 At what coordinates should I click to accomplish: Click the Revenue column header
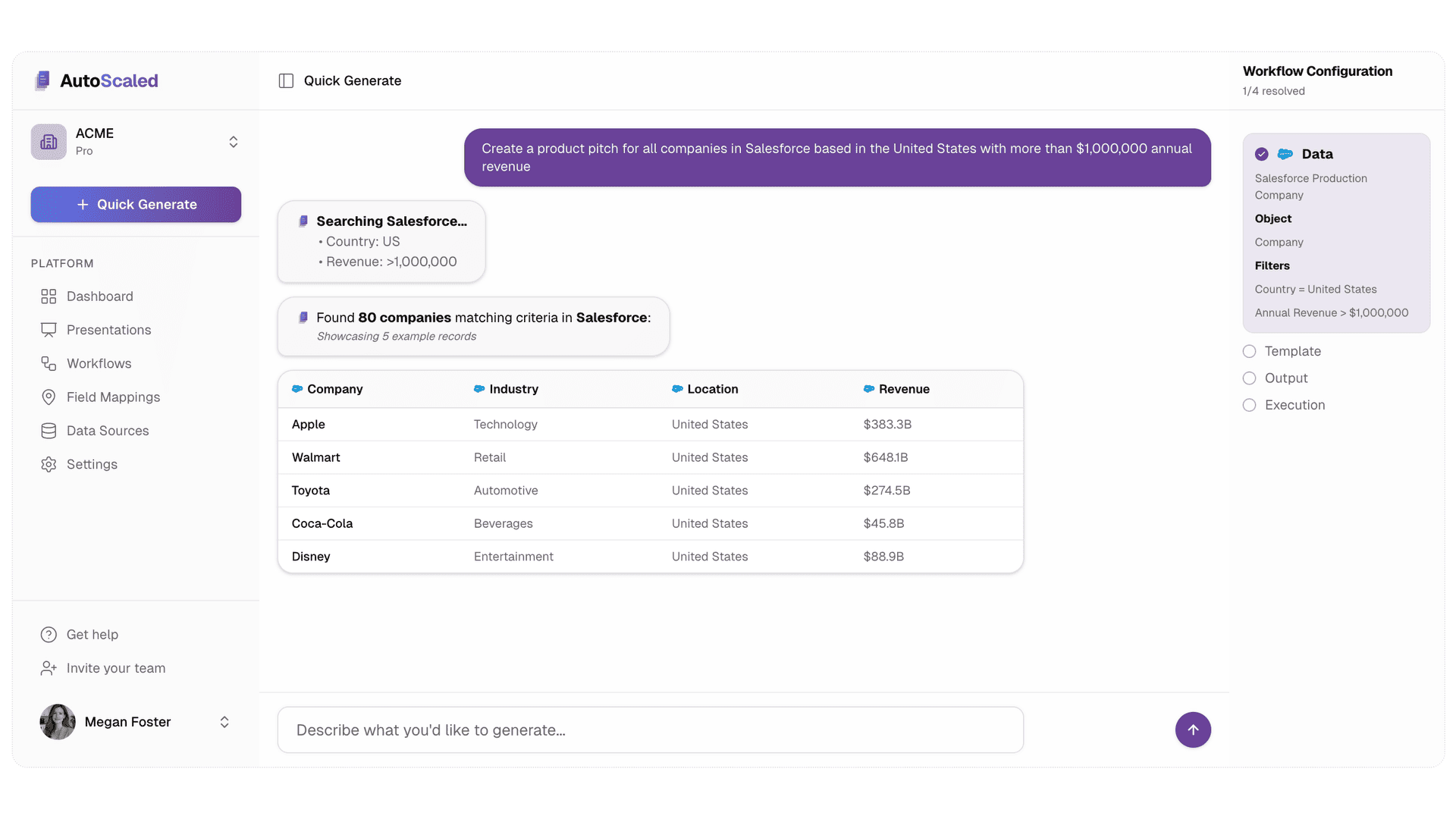tap(903, 389)
